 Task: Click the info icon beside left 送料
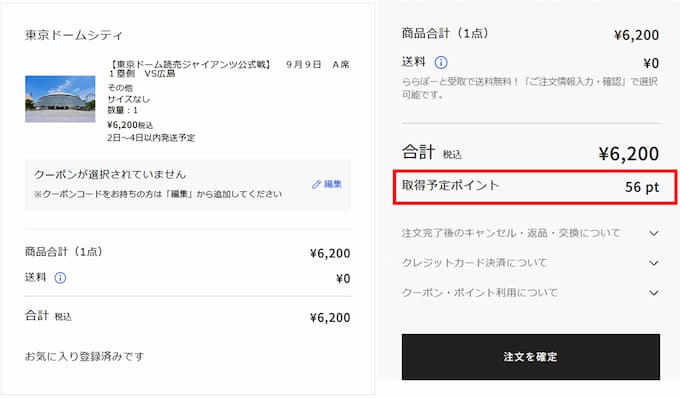60,277
